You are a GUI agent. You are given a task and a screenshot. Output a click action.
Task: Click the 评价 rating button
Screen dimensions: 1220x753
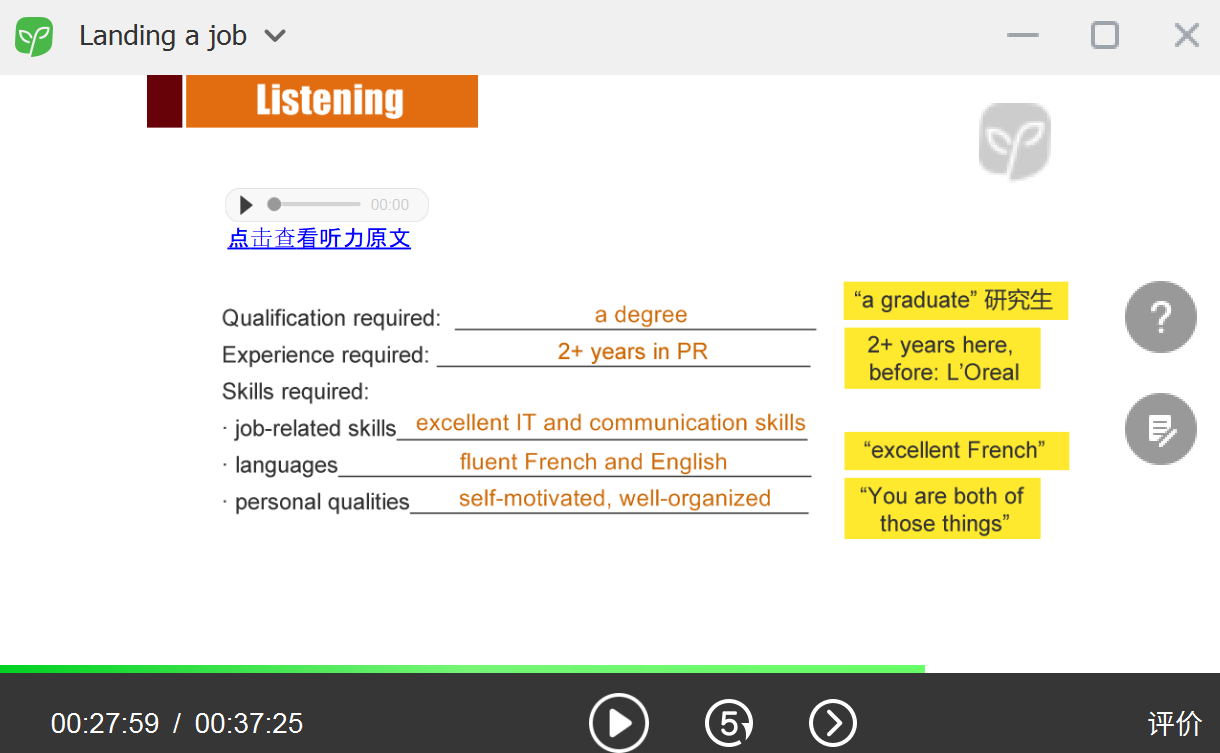1174,723
